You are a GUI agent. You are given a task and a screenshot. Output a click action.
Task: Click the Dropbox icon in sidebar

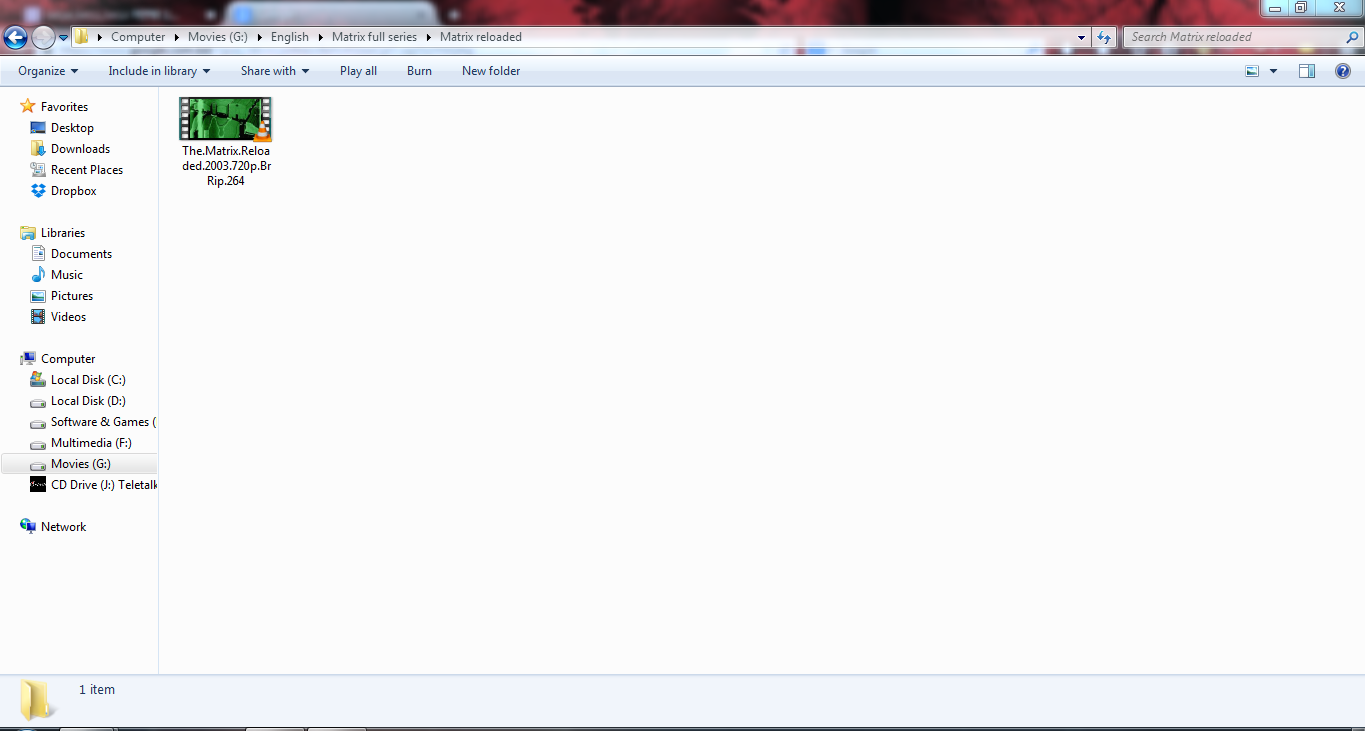tap(38, 191)
